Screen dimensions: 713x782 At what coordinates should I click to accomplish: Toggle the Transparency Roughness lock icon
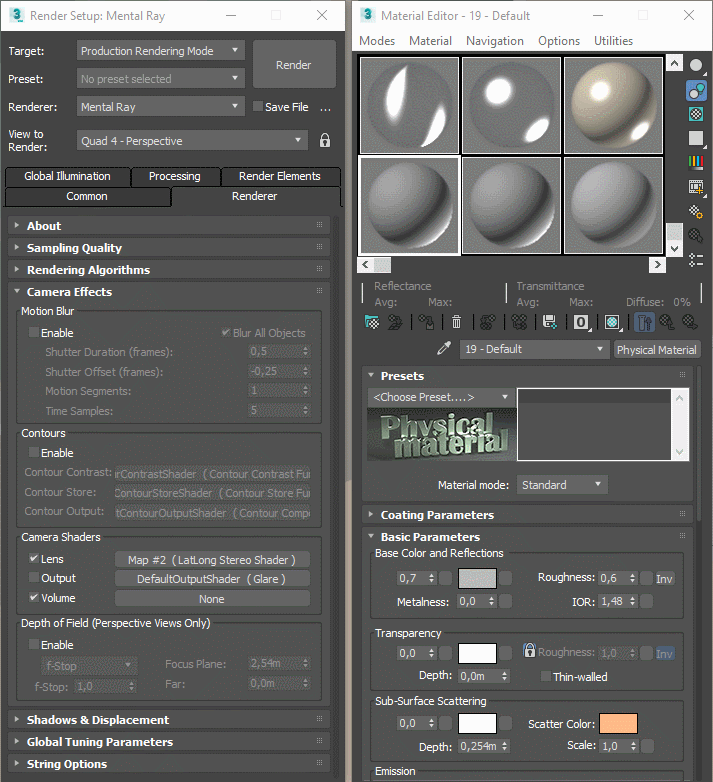coord(530,650)
